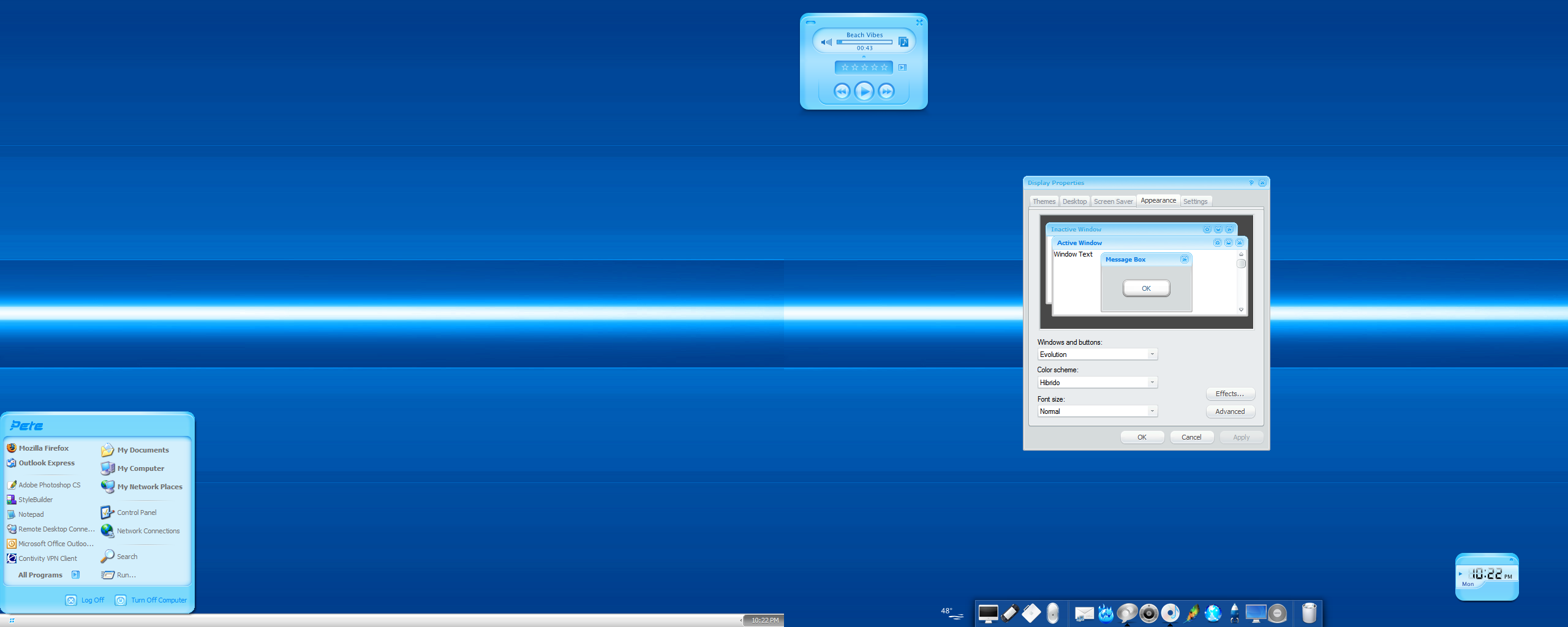The width and height of the screenshot is (1568, 627).
Task: Open the PSP handheld icon in dock
Action: coord(1010,613)
